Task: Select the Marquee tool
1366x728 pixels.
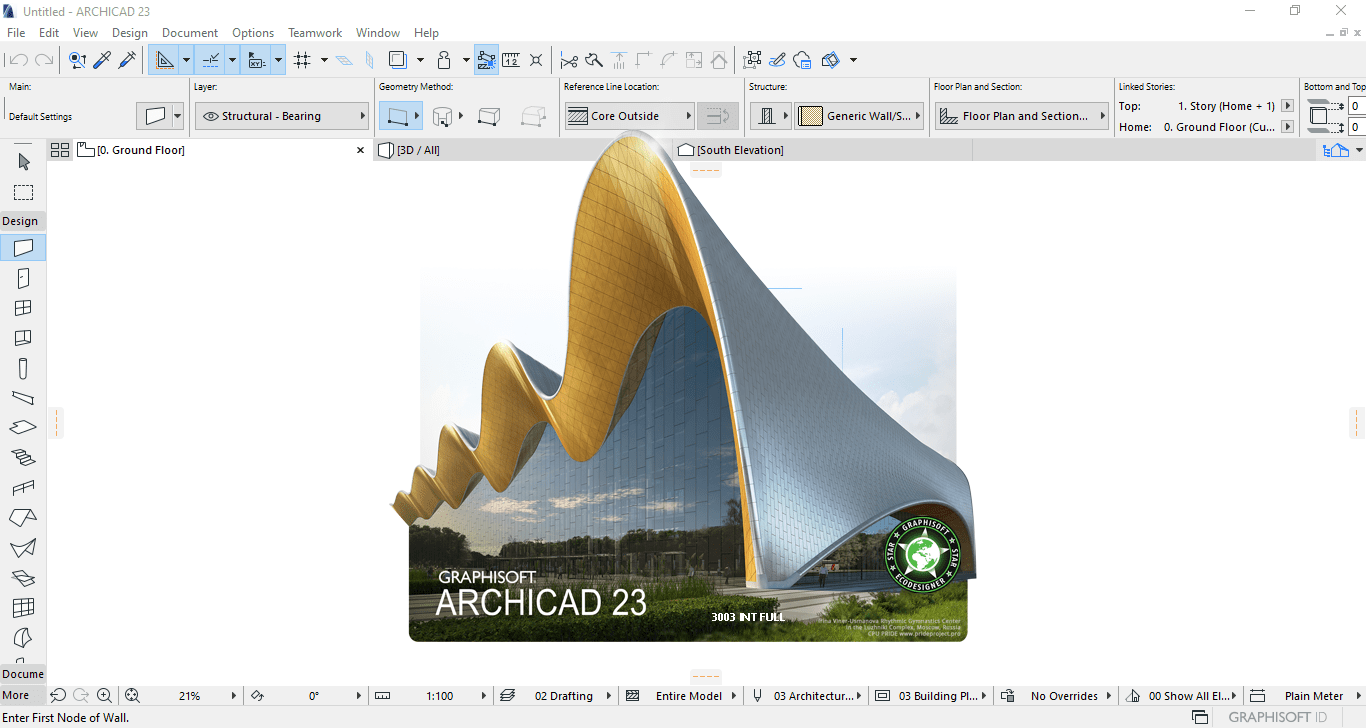Action: coord(24,193)
